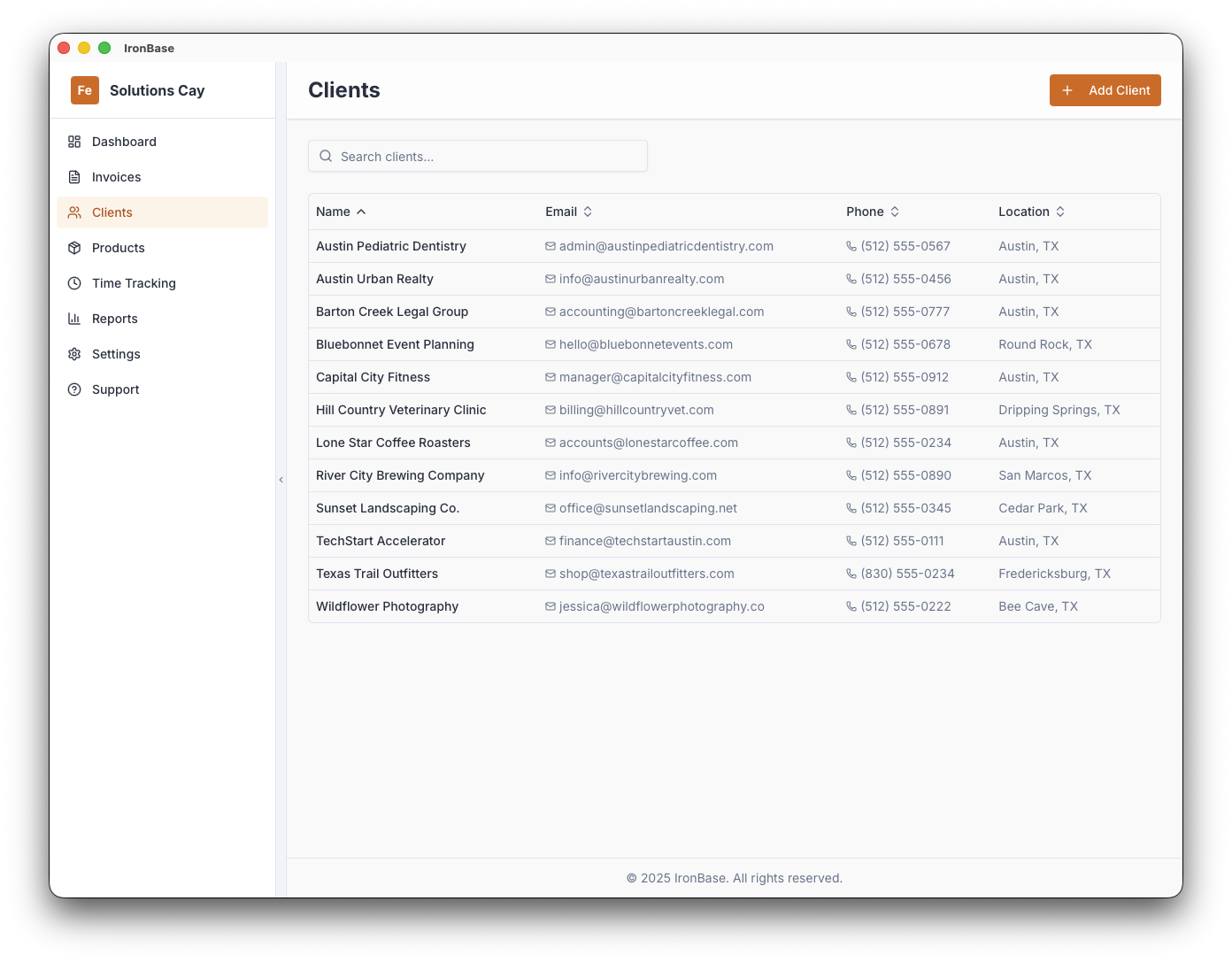
Task: Click the orange Fe logo badge
Action: [x=84, y=90]
